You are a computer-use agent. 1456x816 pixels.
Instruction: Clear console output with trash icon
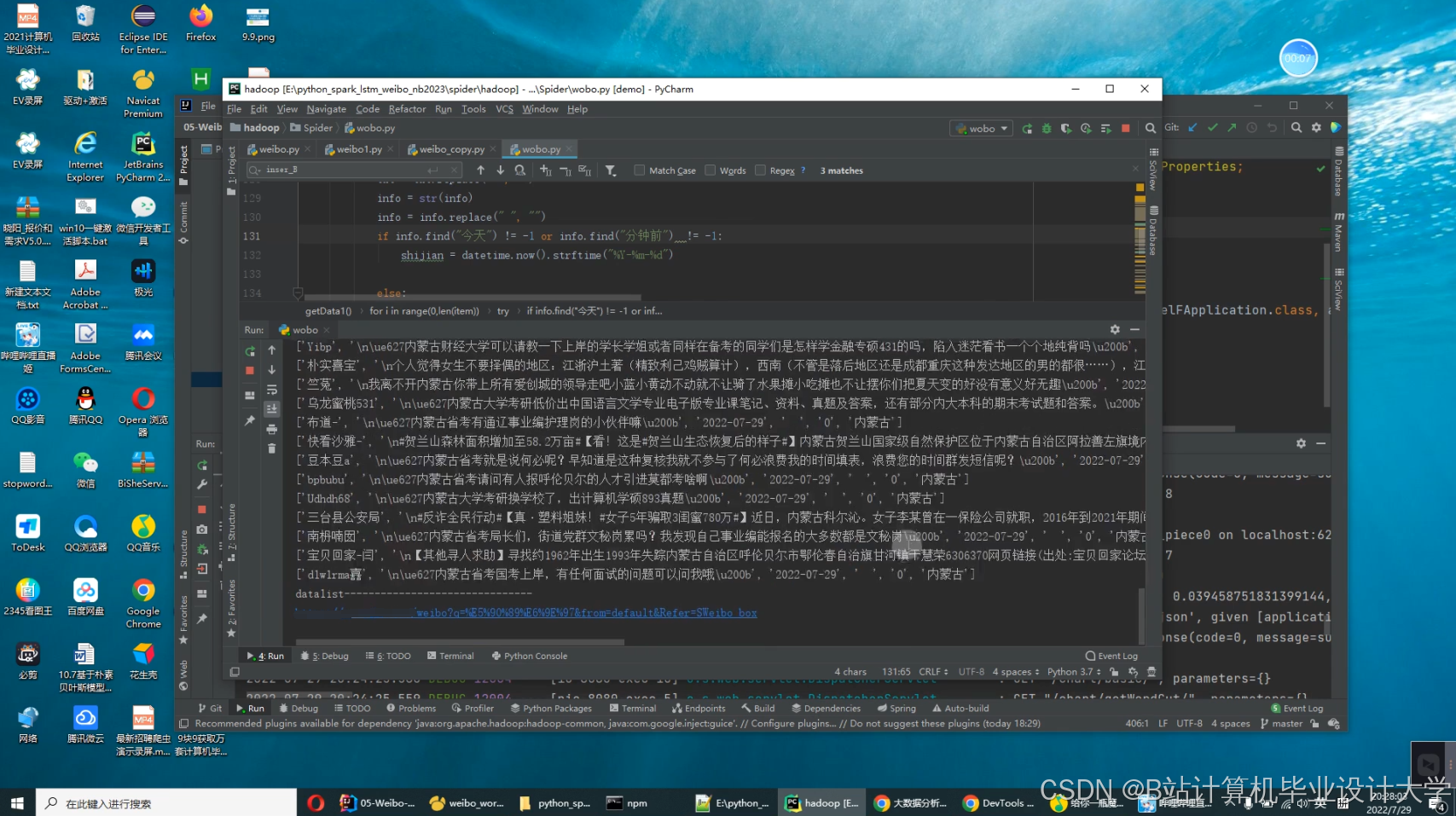click(x=272, y=449)
